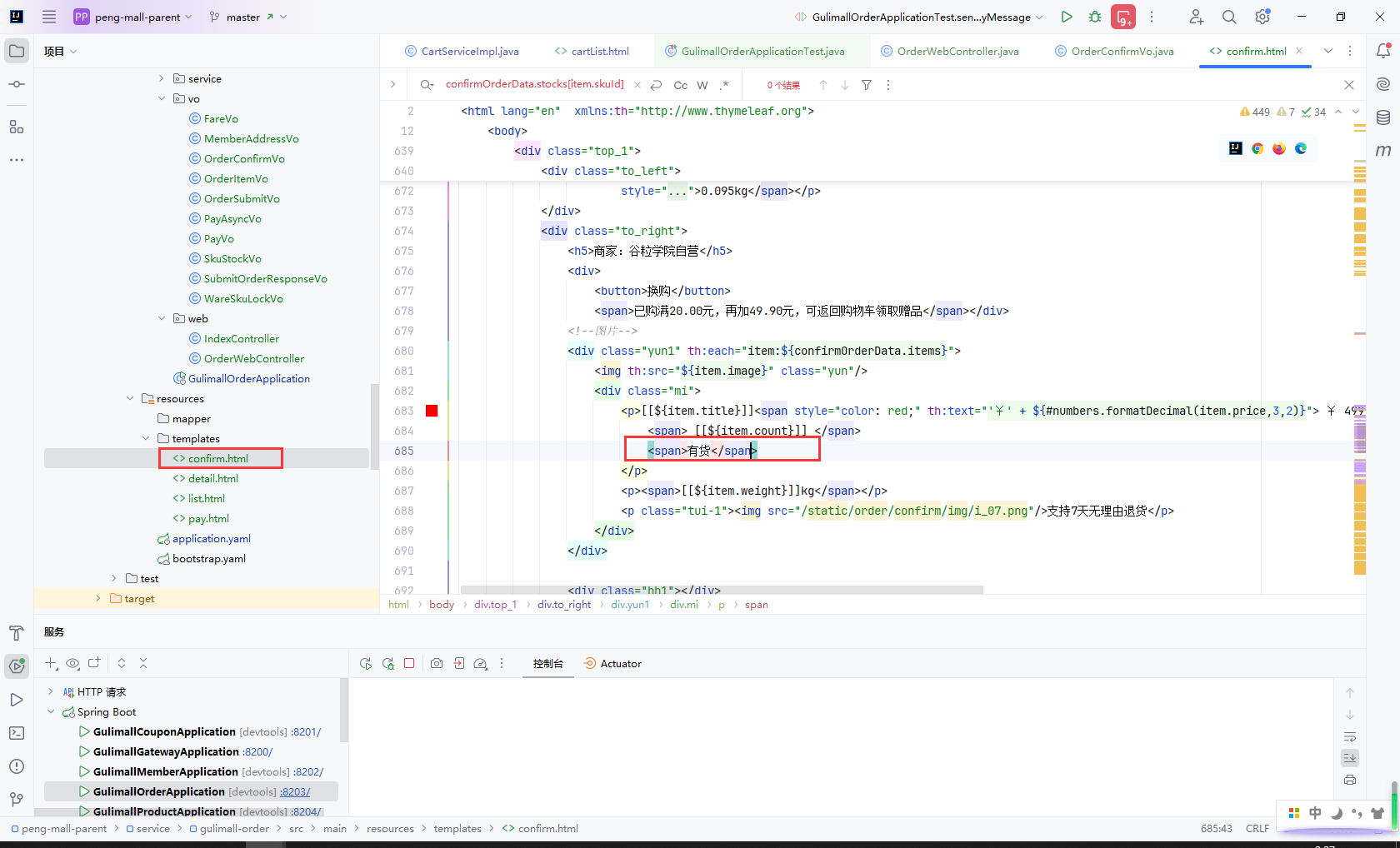Open master branch dropdown
The width and height of the screenshot is (1400, 848).
(x=247, y=17)
